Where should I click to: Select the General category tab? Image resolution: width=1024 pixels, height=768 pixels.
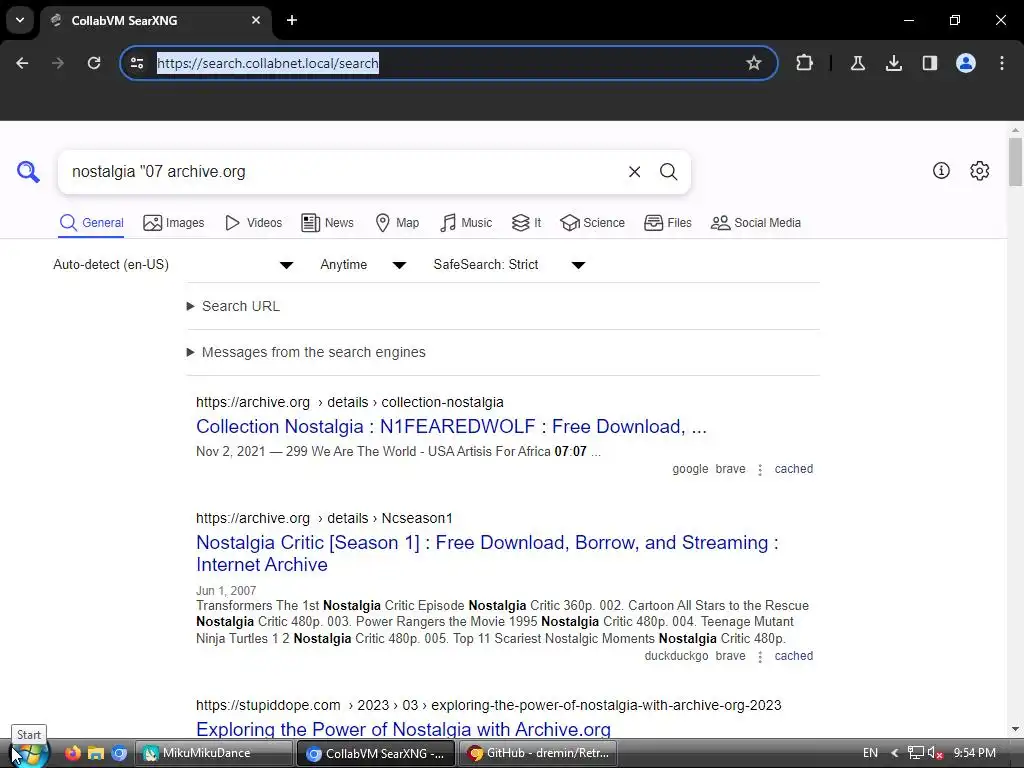[91, 223]
